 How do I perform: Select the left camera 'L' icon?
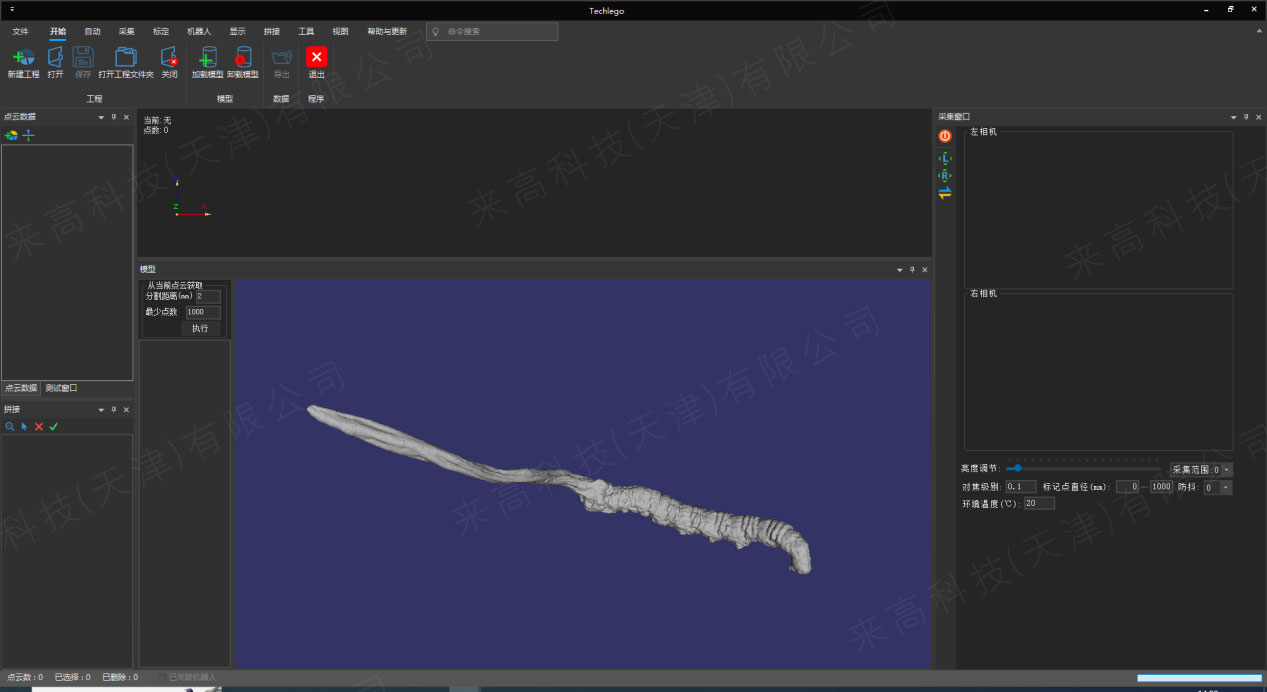pos(945,158)
